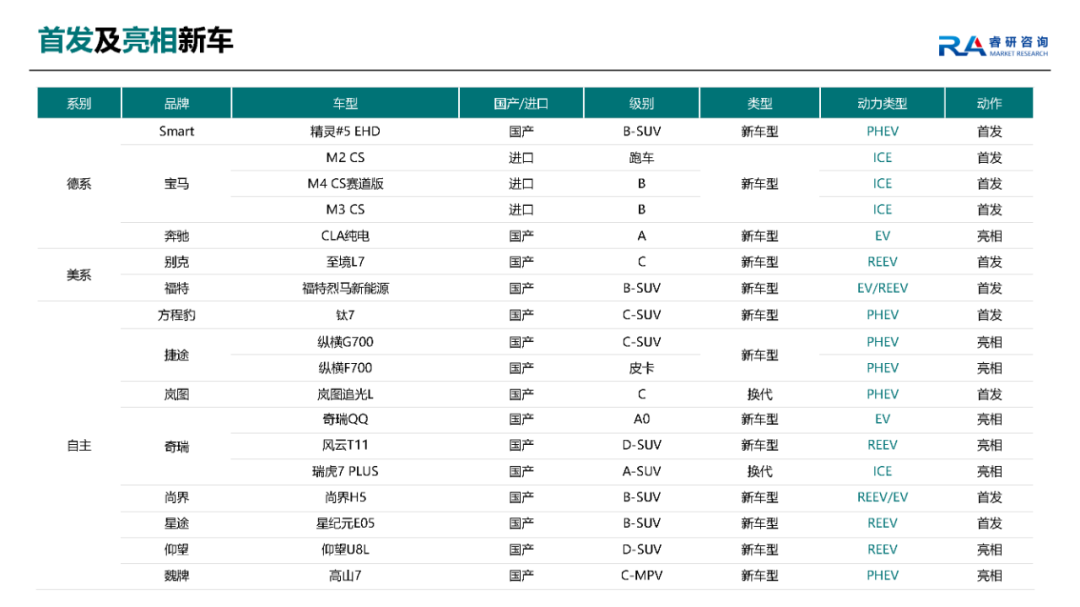Click the EV/REEV powertrain cell

point(882,288)
